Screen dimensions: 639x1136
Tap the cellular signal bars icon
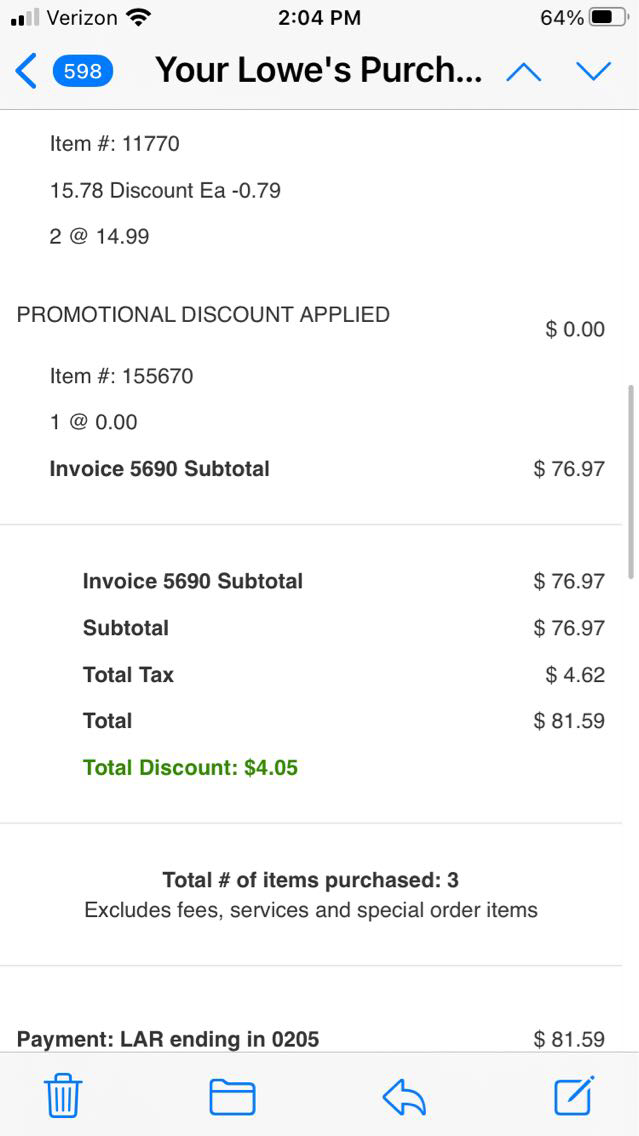tap(24, 18)
